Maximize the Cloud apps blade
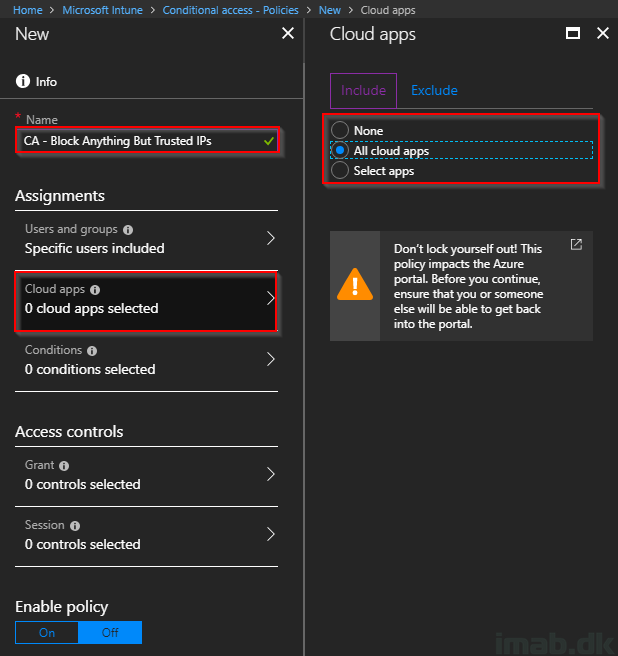This screenshot has height=656, width=618. pyautogui.click(x=573, y=33)
